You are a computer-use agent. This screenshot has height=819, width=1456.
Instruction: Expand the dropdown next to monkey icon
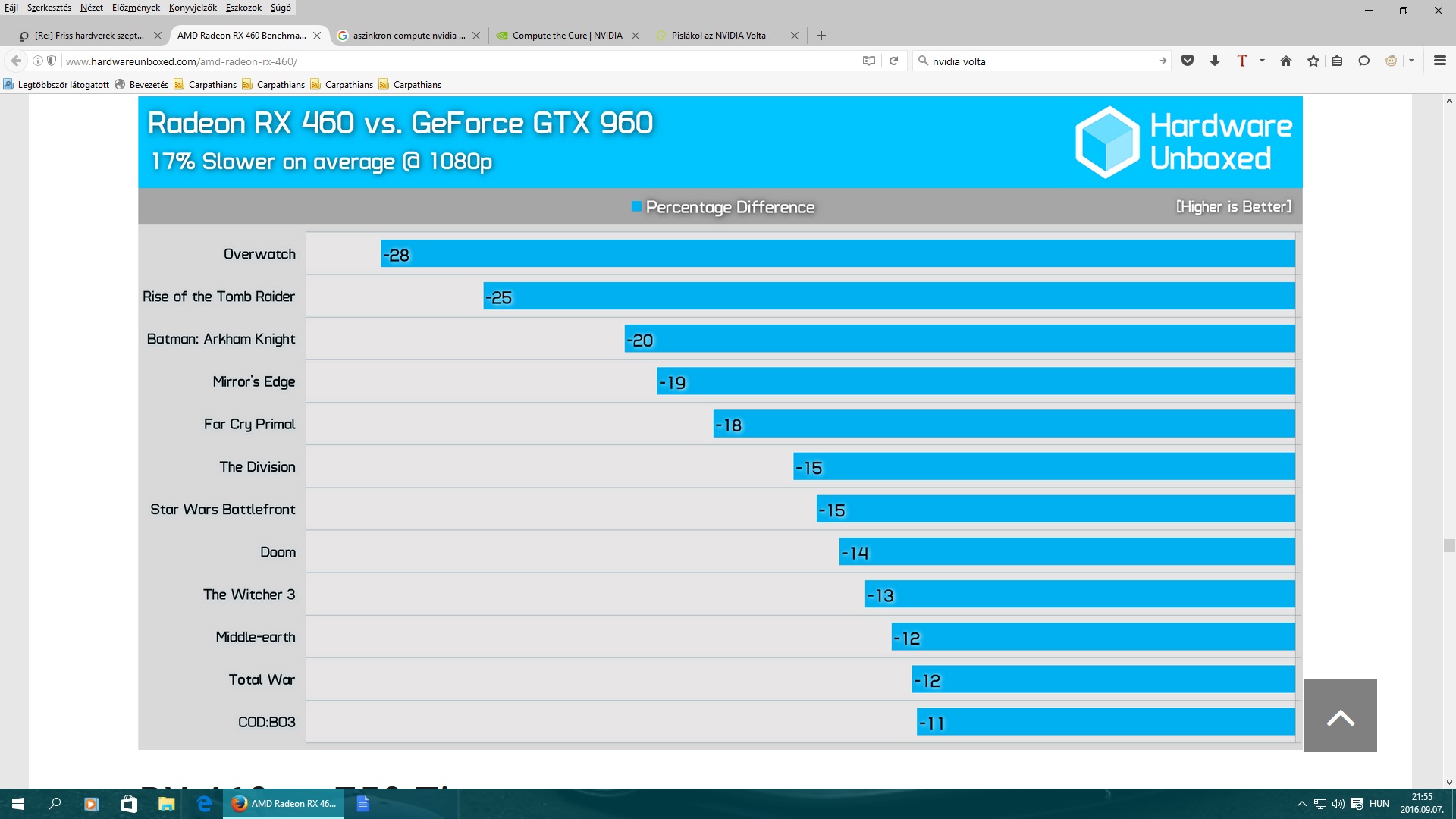click(1411, 61)
